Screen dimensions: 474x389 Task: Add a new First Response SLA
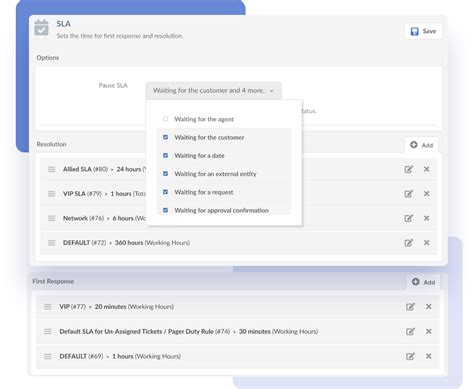tap(423, 282)
